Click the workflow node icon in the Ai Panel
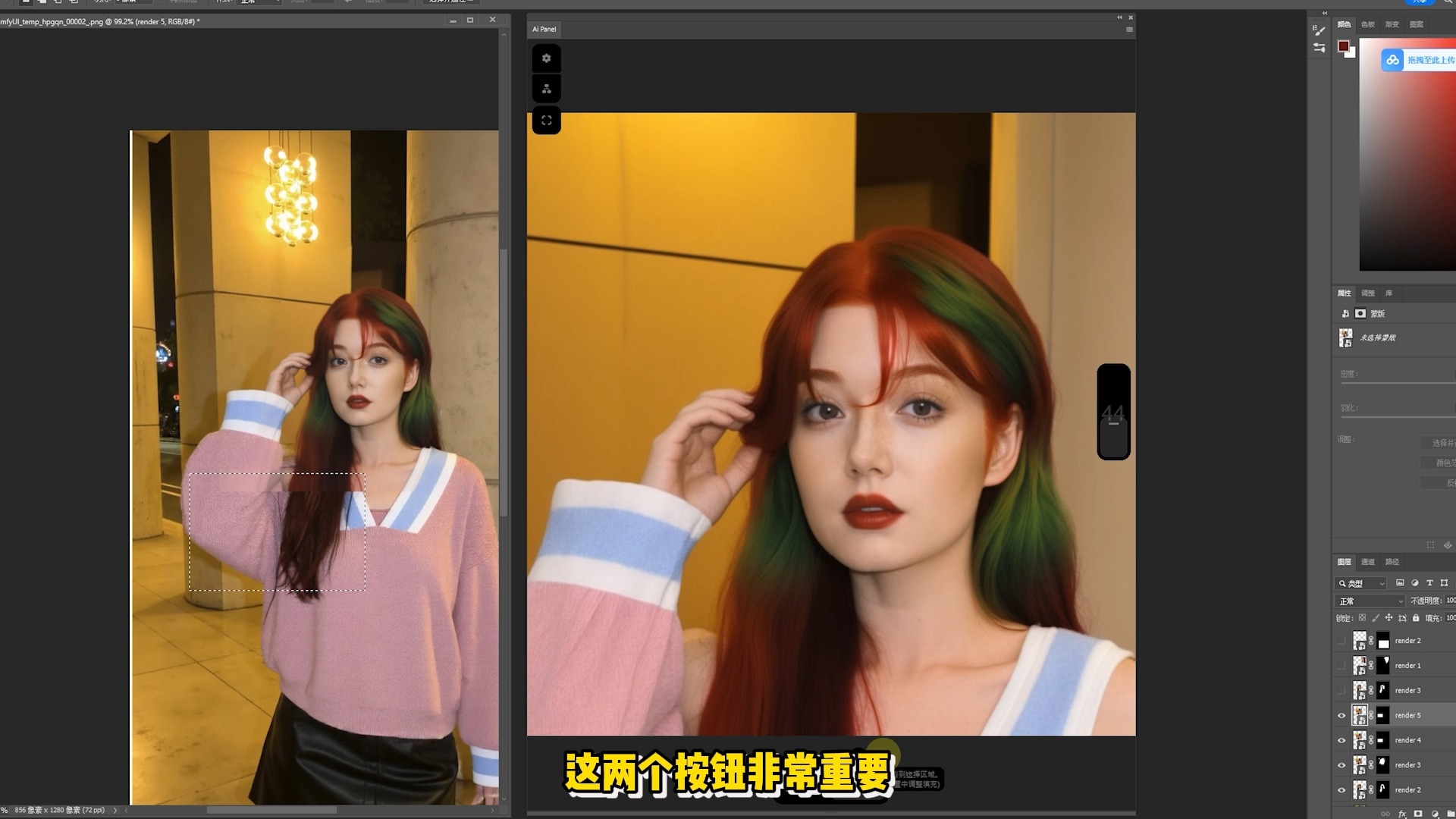The width and height of the screenshot is (1456, 819). click(x=547, y=87)
